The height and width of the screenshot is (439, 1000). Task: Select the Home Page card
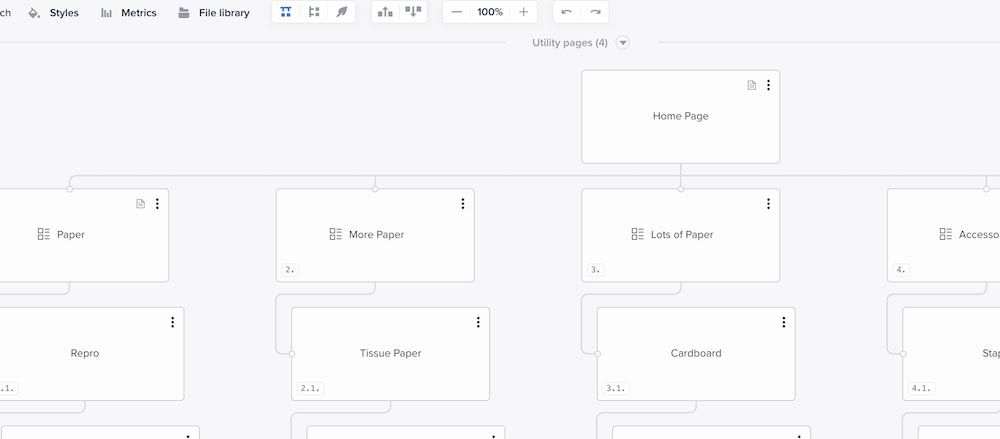(x=680, y=117)
